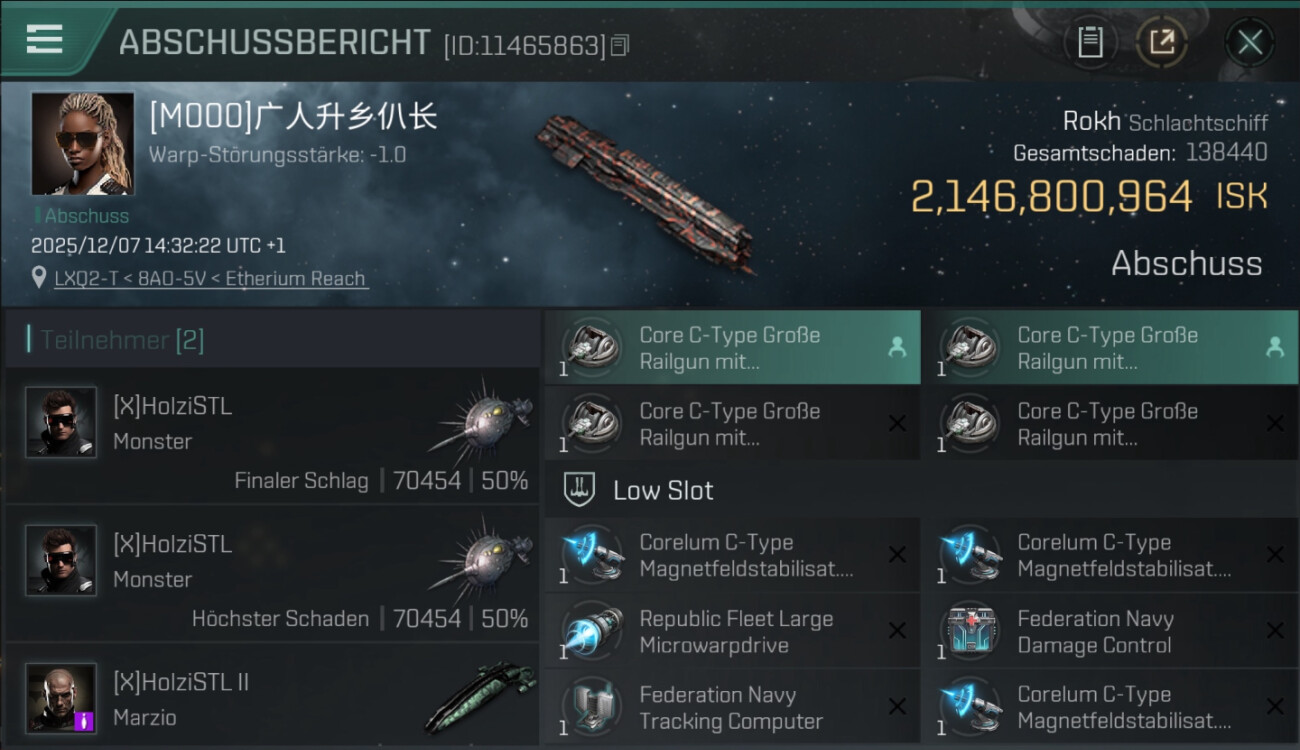1300x750 pixels.
Task: Select Federation Navy Damage Control module
Action: pyautogui.click(x=1110, y=631)
